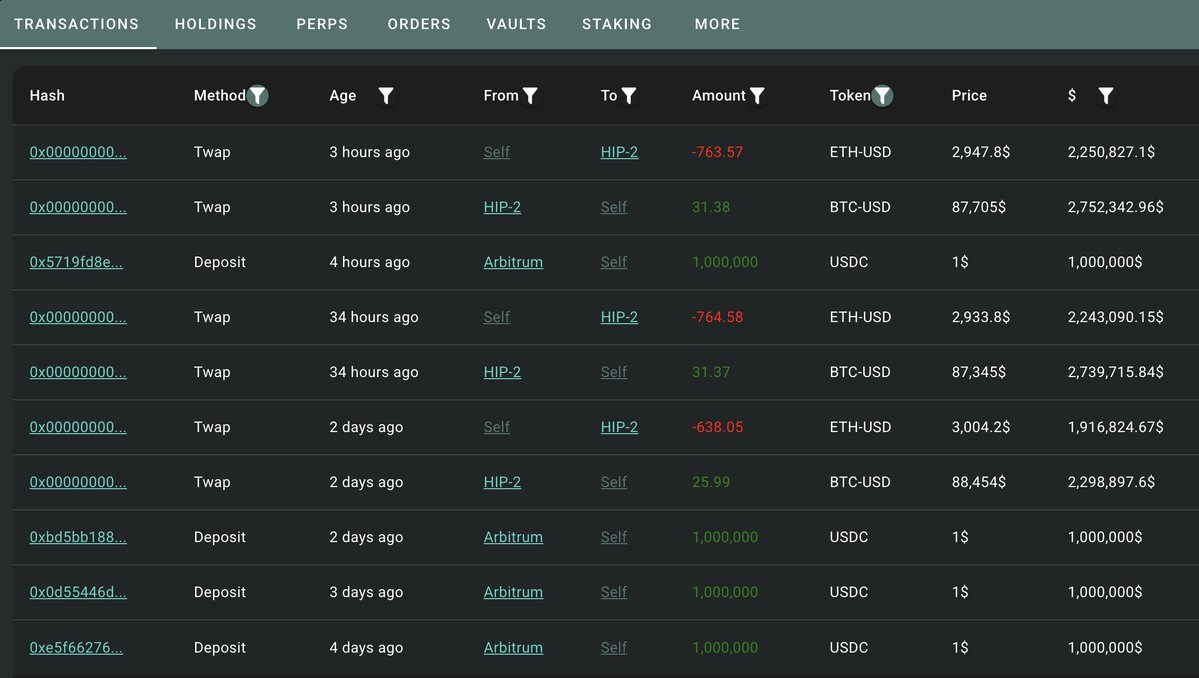This screenshot has height=678, width=1199.
Task: Select the Staking tab
Action: (617, 24)
